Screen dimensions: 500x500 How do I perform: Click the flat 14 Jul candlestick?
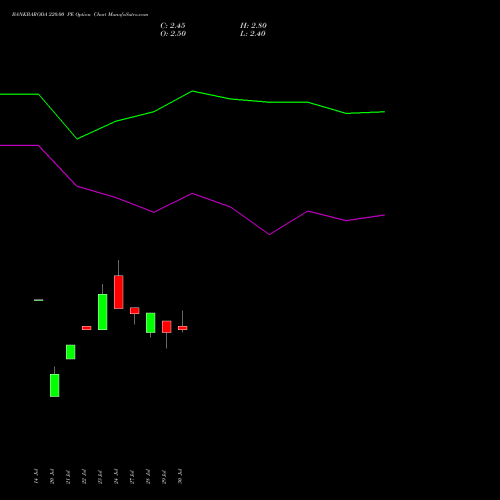click(39, 300)
